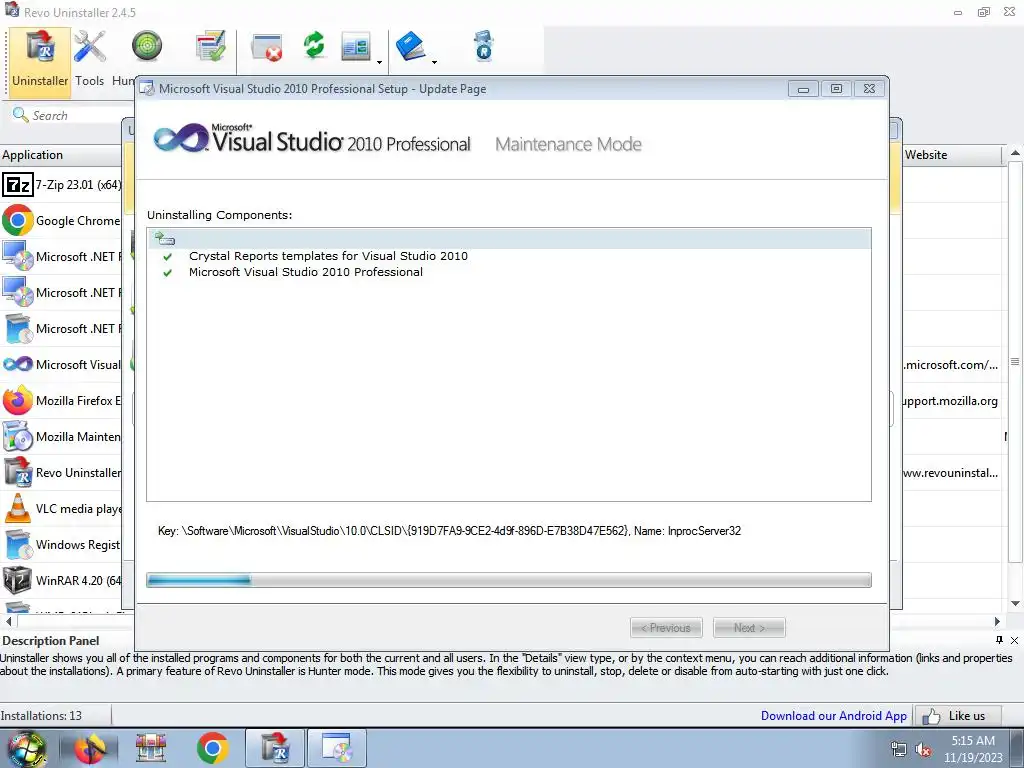Open the second pinned taskbar app
The image size is (1024, 768).
click(151, 748)
